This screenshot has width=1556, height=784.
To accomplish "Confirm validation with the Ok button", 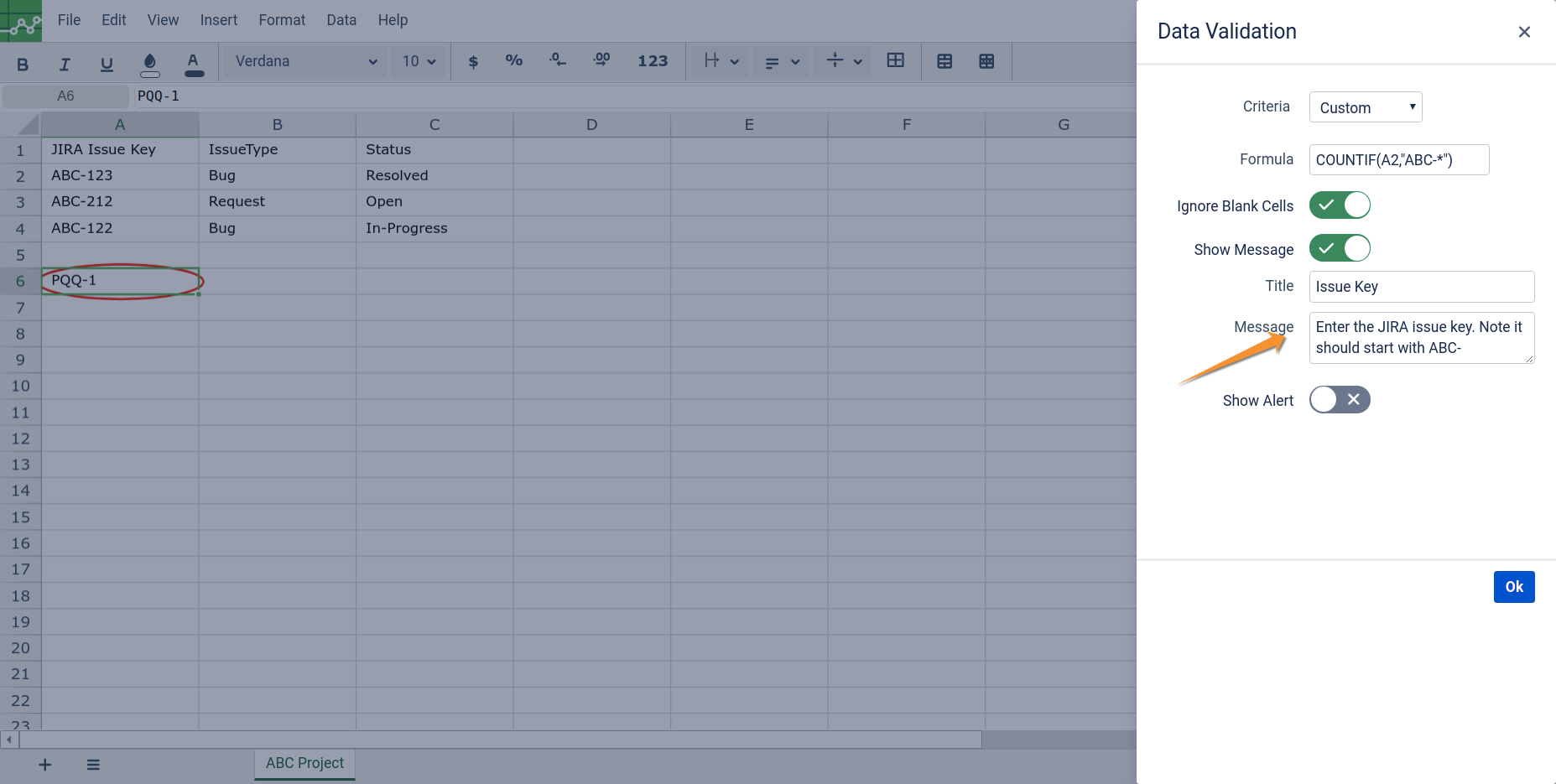I will pos(1514,587).
